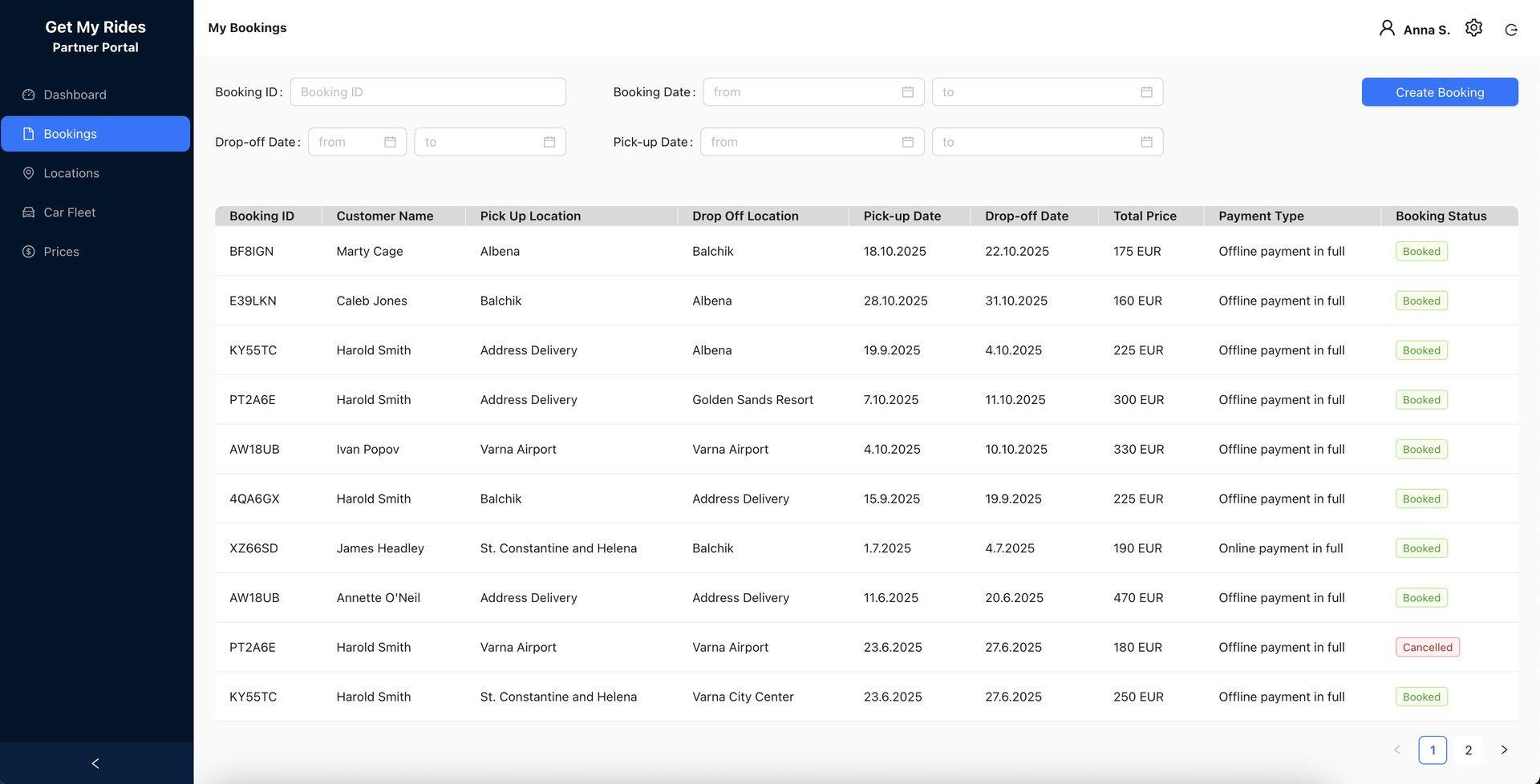Open booking E39LKN
Image resolution: width=1540 pixels, height=784 pixels.
(253, 301)
